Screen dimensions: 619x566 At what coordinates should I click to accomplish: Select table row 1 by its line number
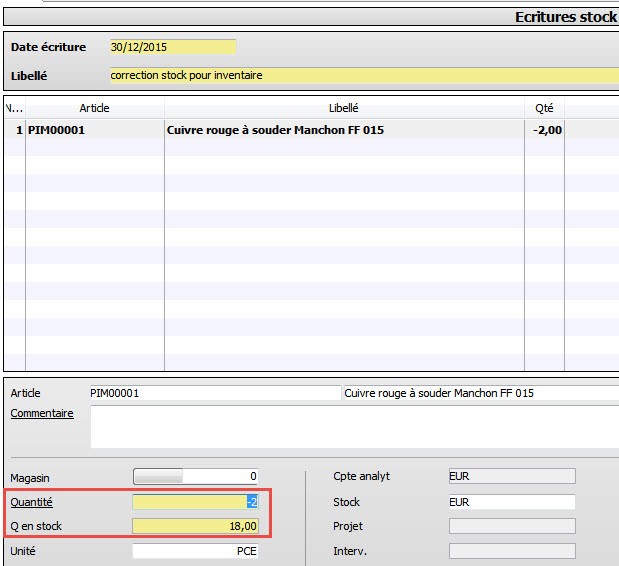pyautogui.click(x=15, y=130)
